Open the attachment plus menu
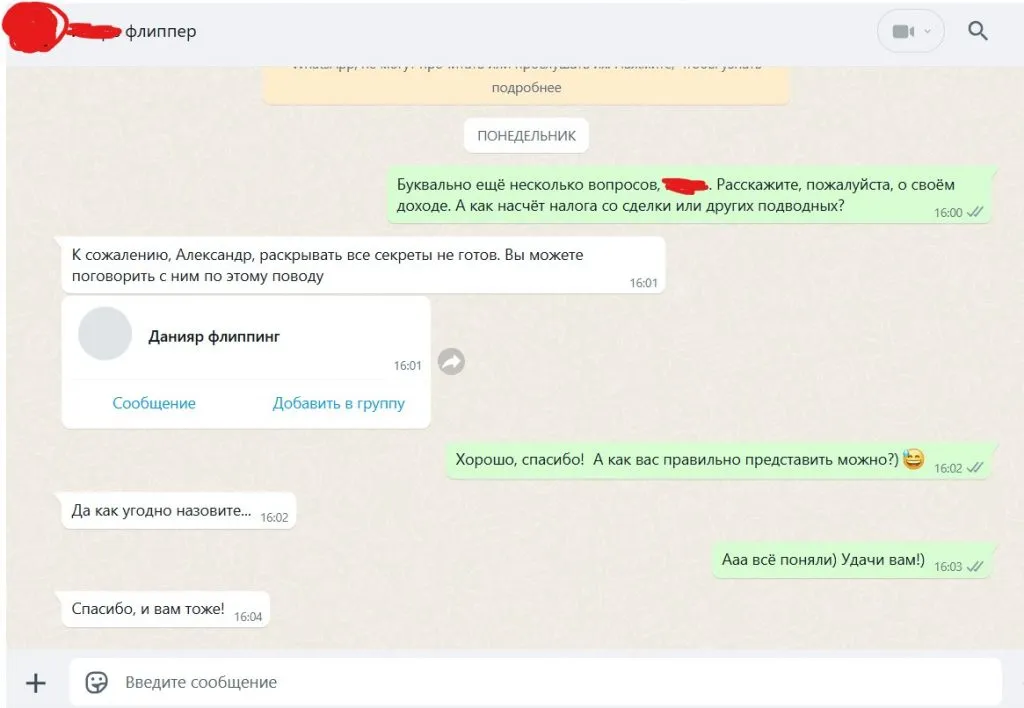 click(35, 683)
